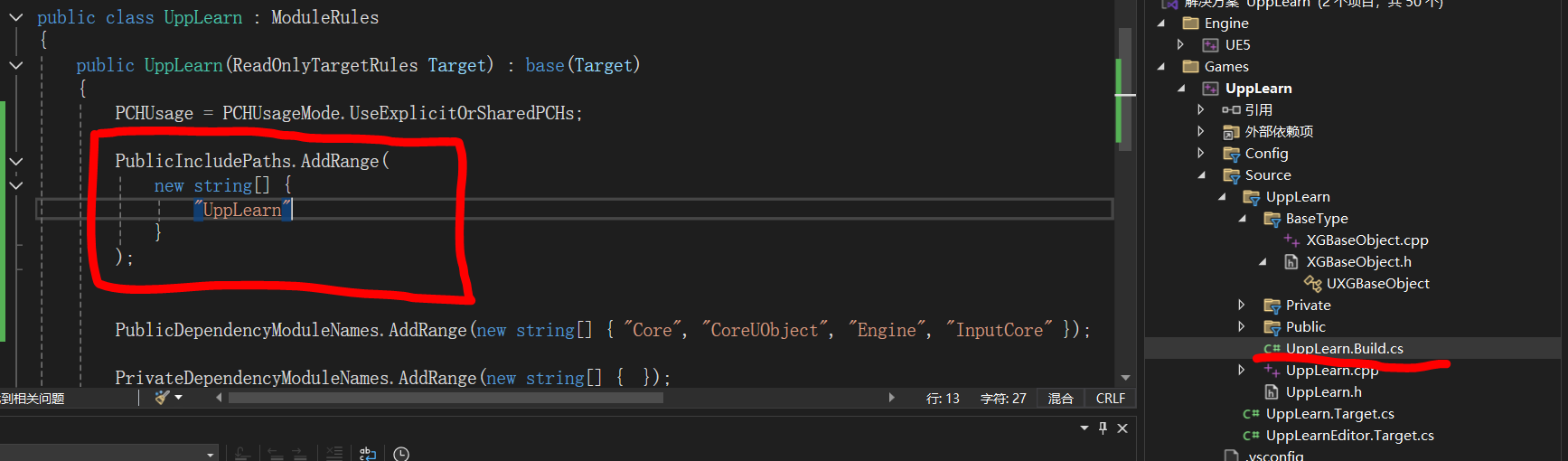Click the UXGBaseObject class icon
The image size is (1568, 461).
(1313, 284)
